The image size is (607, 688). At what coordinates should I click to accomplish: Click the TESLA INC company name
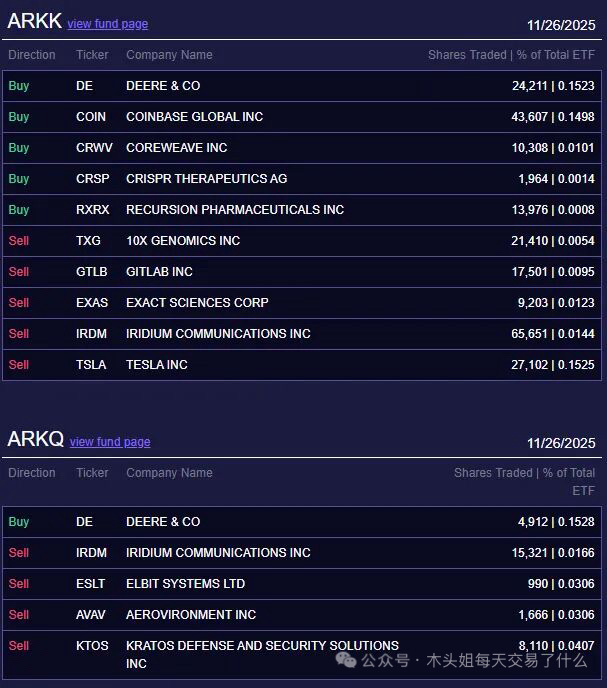click(x=157, y=365)
